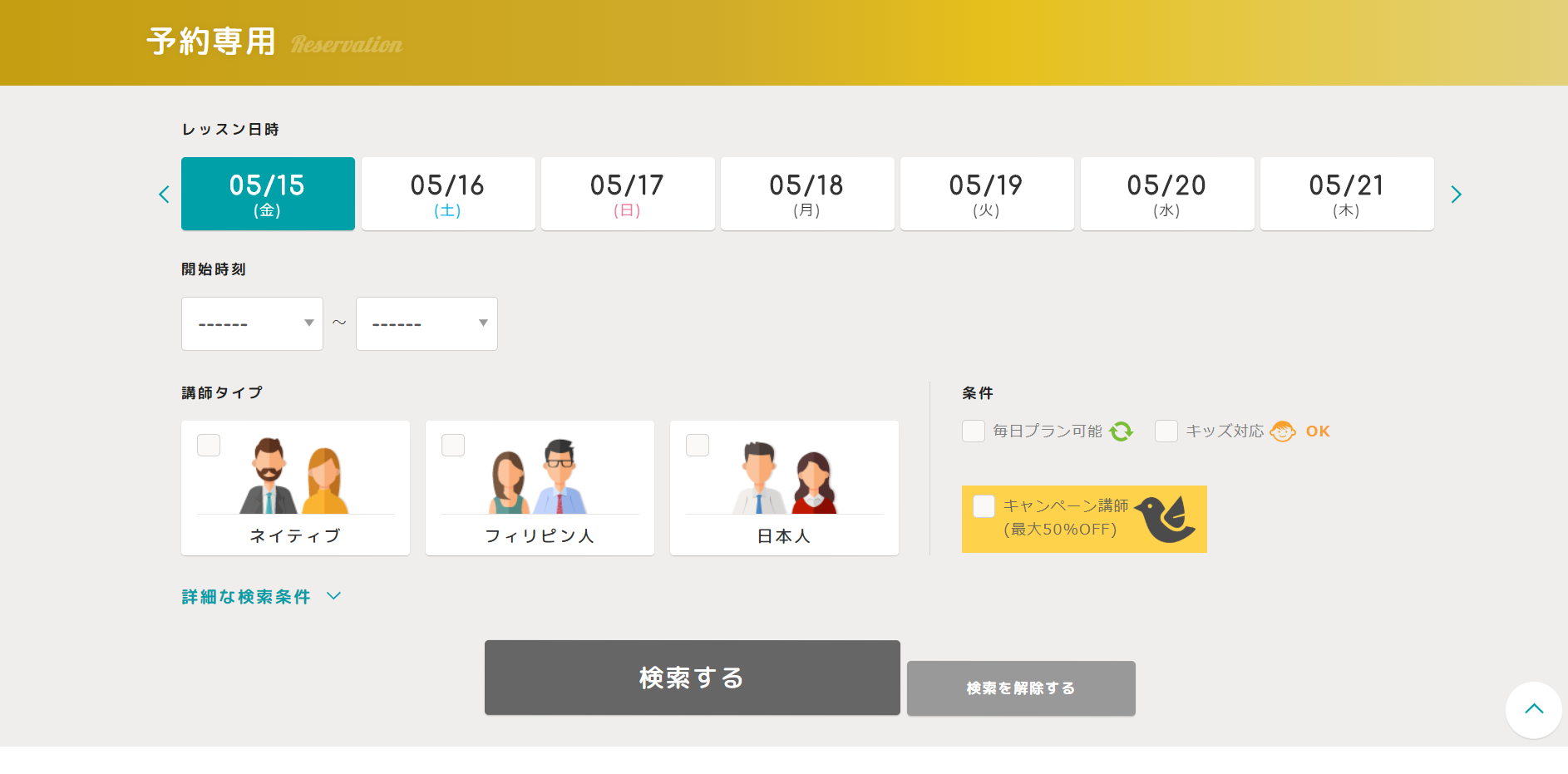The height and width of the screenshot is (774, 1568).
Task: Toggle the キャンペーン講師 checkbox
Action: click(984, 506)
